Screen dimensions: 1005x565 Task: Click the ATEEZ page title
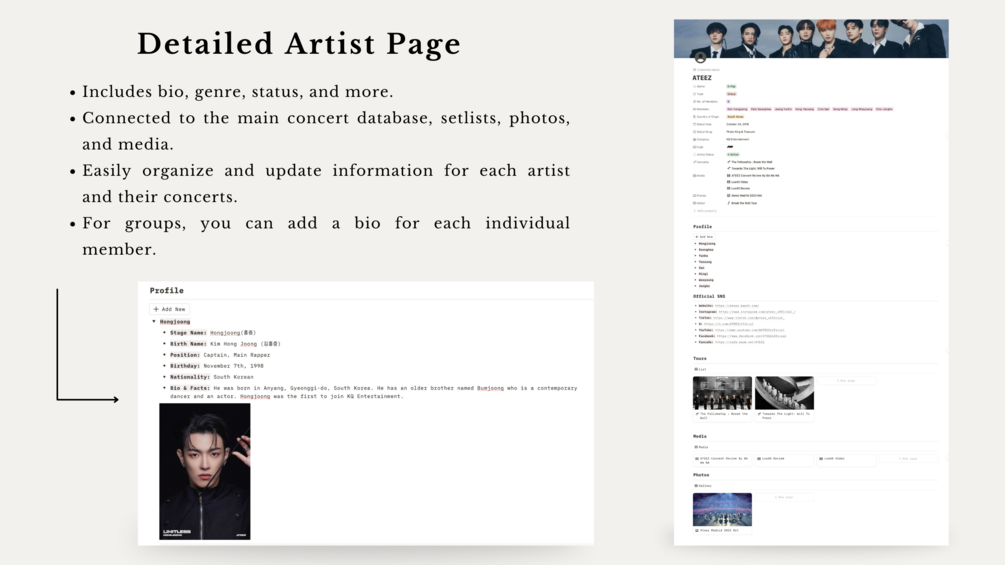pyautogui.click(x=702, y=78)
